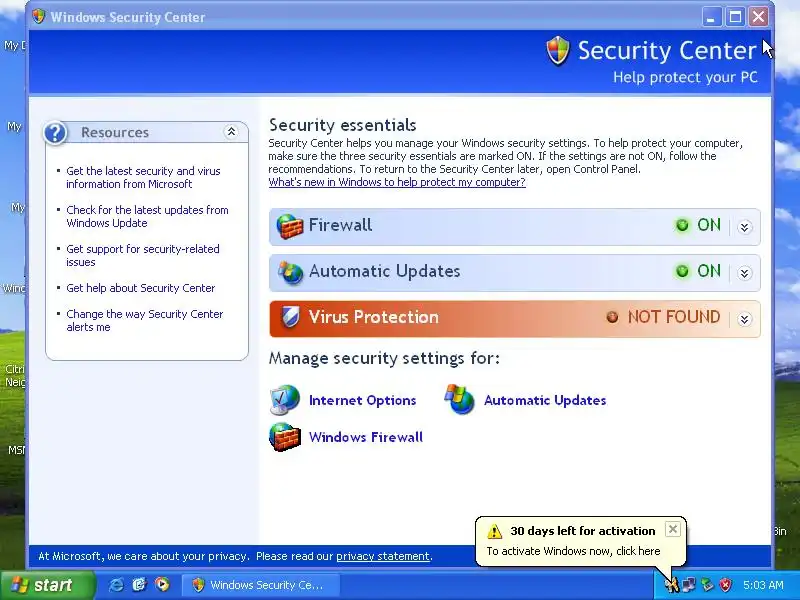
Task: Click the red security alert shield tray icon
Action: point(725,585)
